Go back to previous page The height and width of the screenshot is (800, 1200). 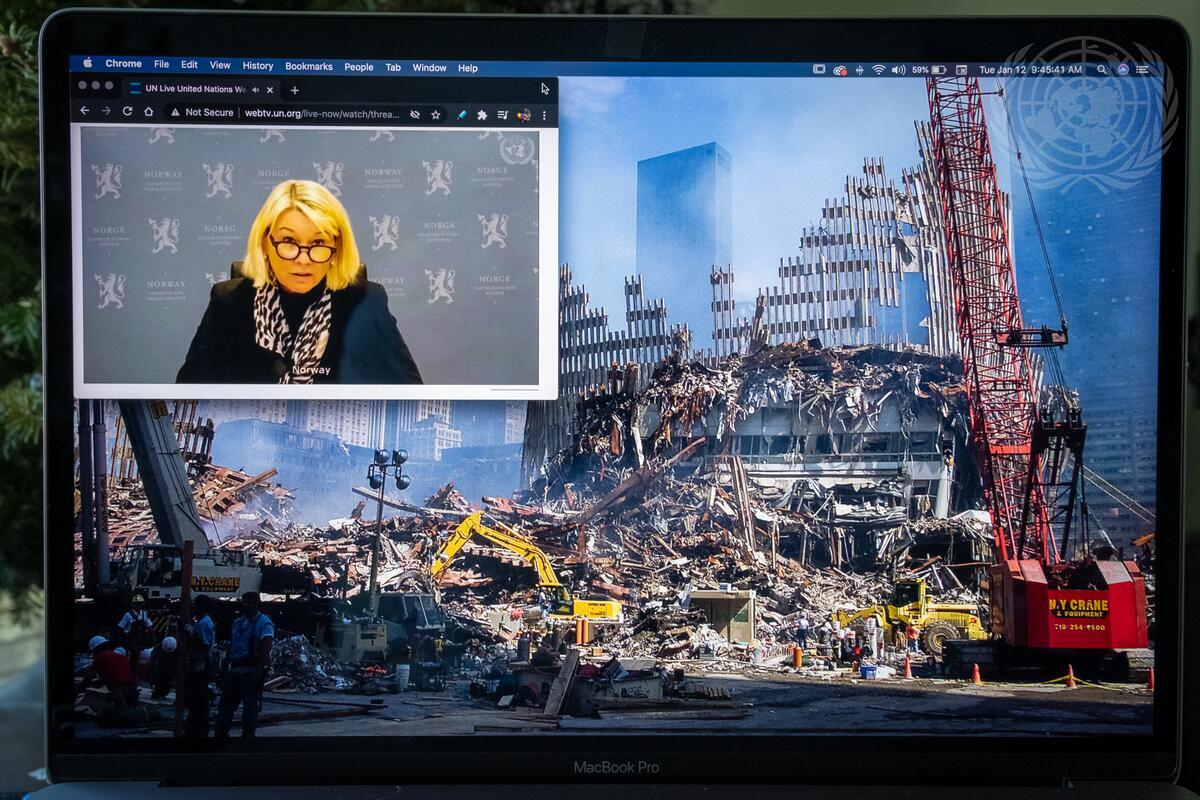[85, 112]
